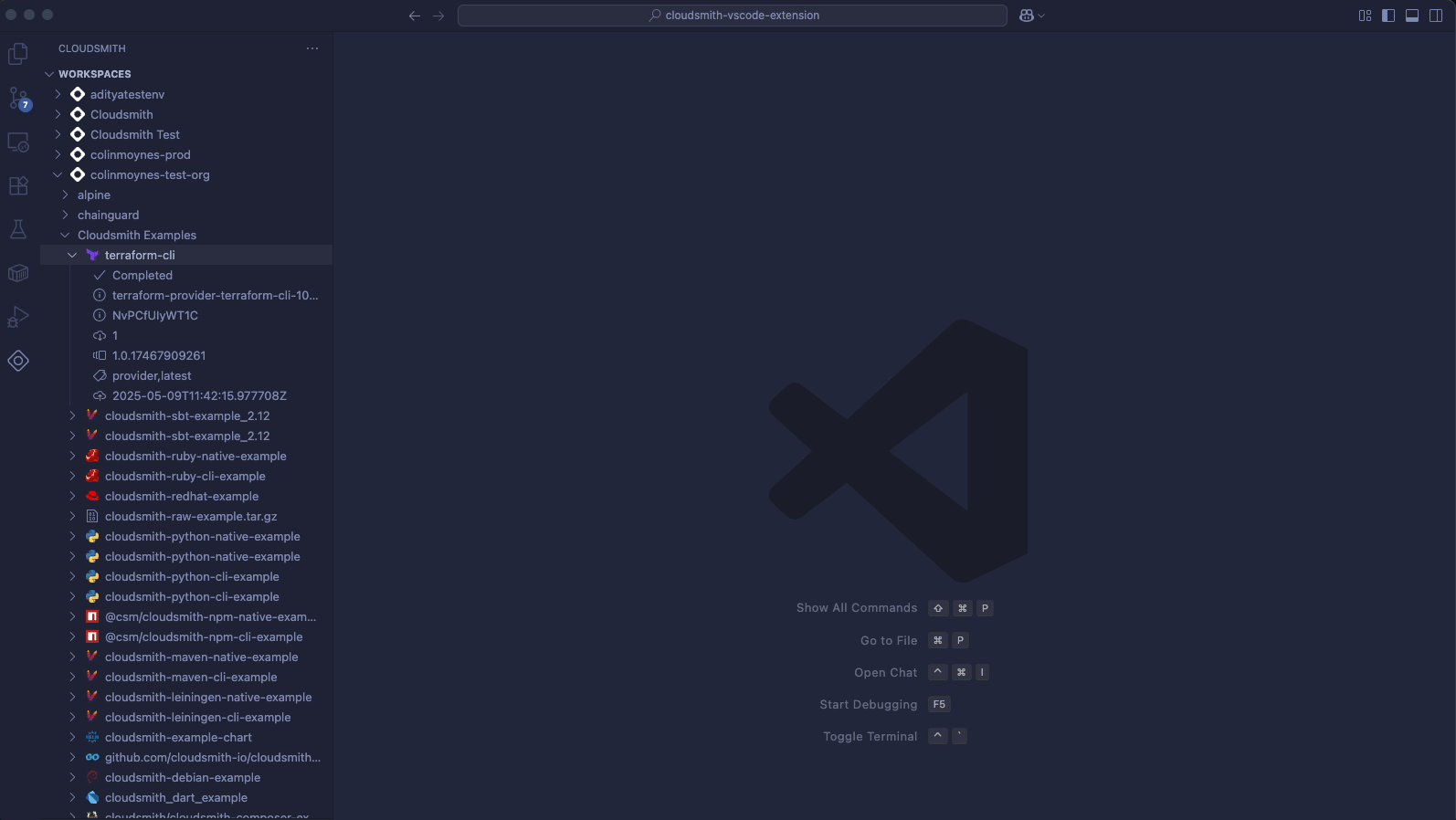Open the Extensions view
Screen dimensions: 1456x820
(x=18, y=186)
